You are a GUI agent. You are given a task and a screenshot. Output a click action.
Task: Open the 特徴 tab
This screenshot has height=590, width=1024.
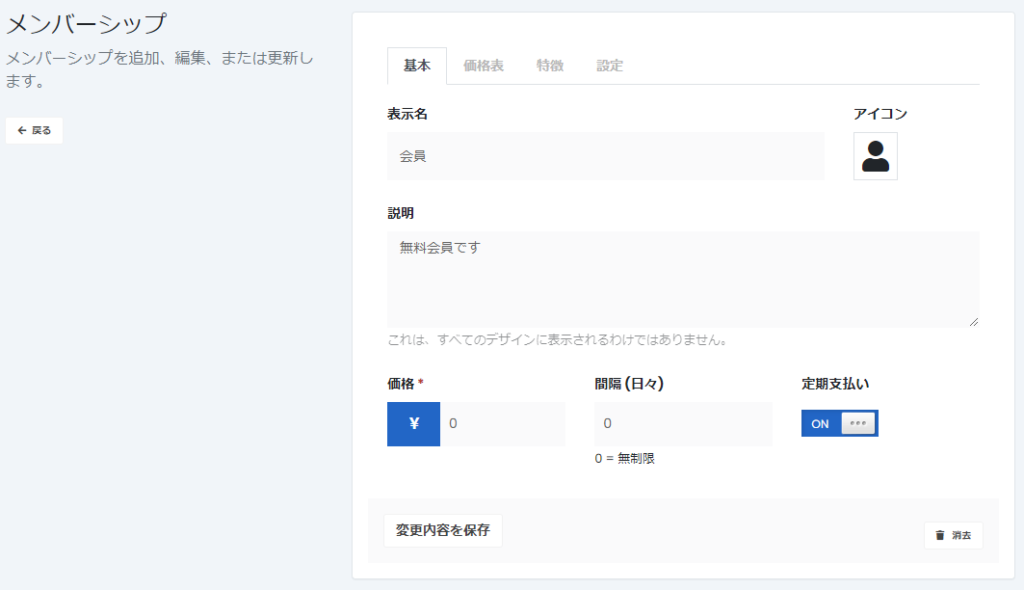pos(550,66)
